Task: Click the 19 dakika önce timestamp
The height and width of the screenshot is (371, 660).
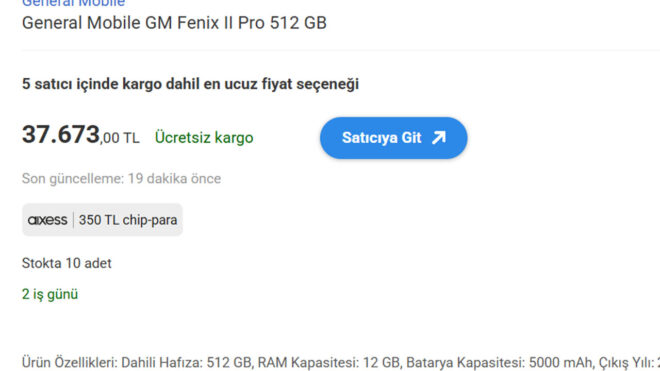Action: (174, 179)
